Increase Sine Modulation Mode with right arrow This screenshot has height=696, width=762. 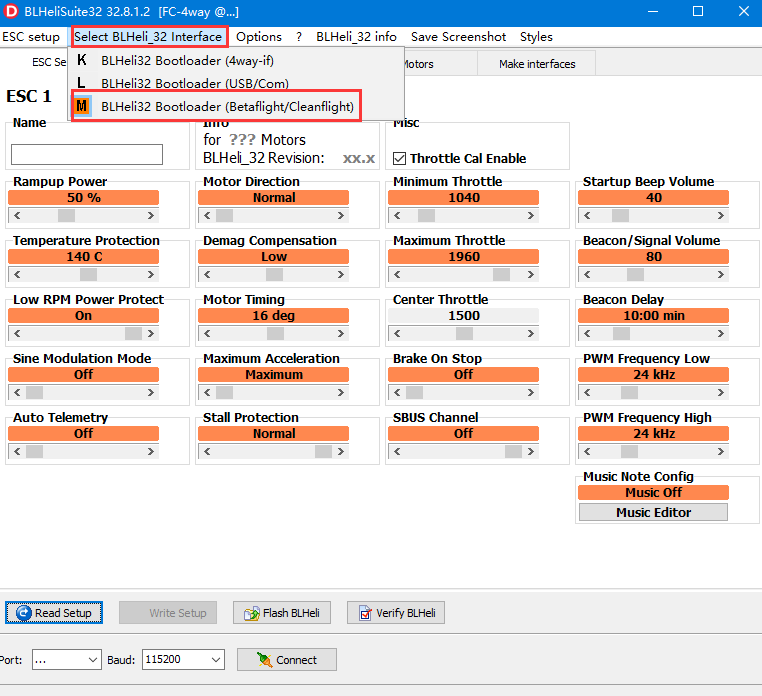coord(151,392)
